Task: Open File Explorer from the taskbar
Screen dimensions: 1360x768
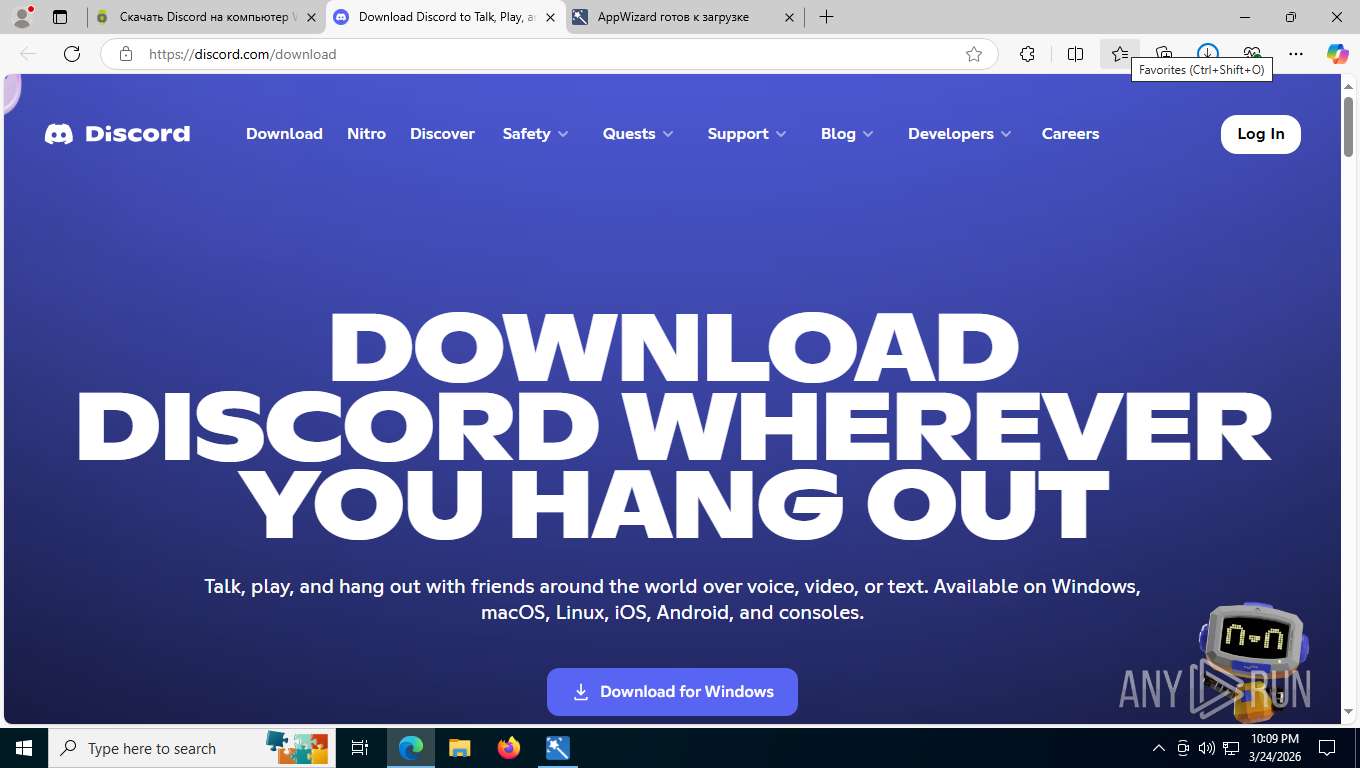Action: coord(459,748)
